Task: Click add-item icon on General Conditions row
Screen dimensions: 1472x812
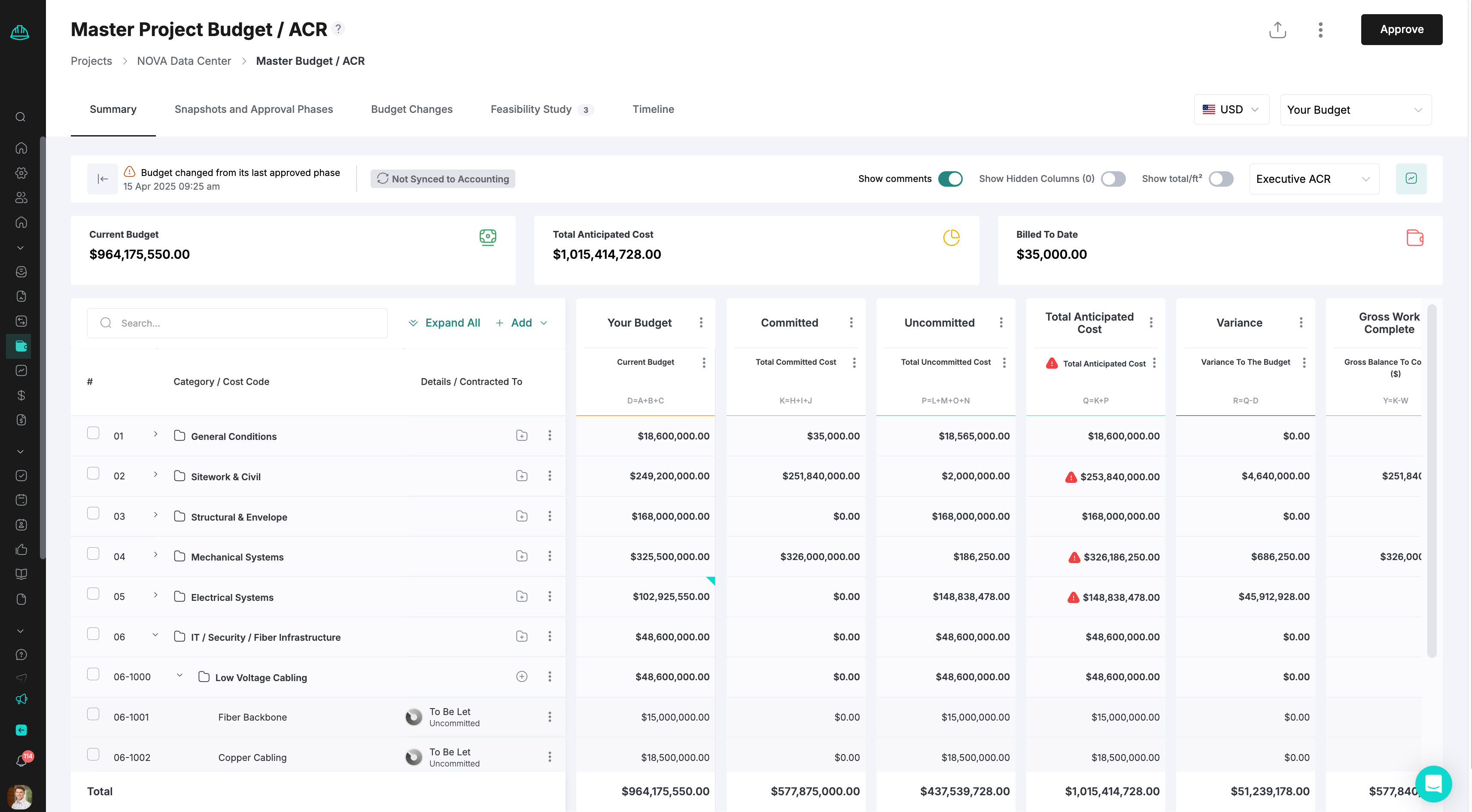Action: click(x=522, y=436)
